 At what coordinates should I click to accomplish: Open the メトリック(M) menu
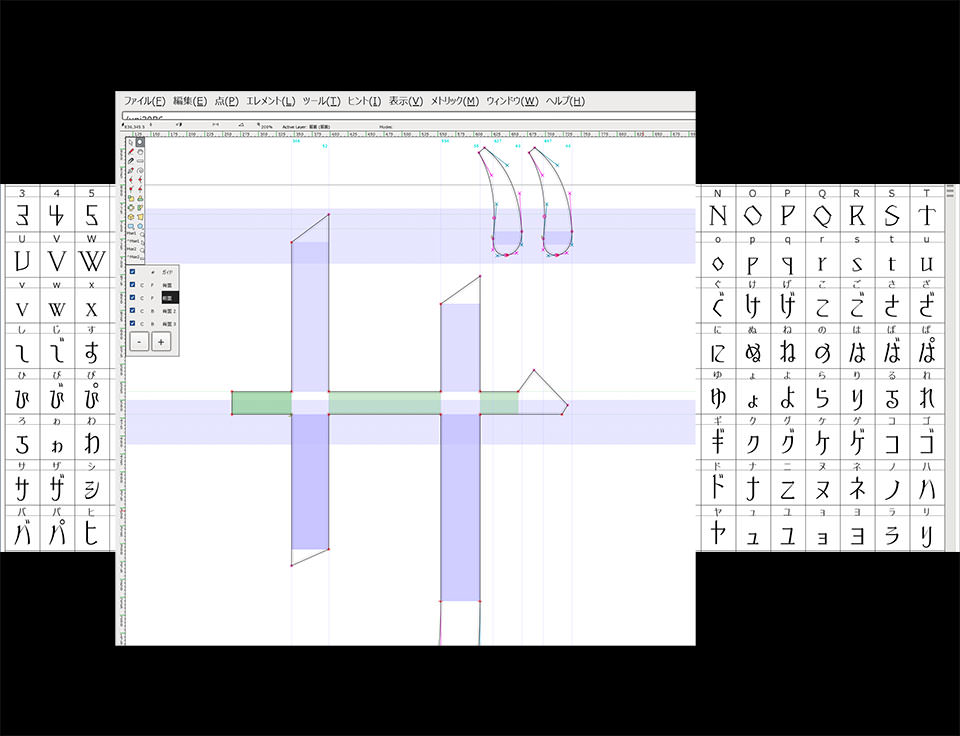[x=454, y=101]
